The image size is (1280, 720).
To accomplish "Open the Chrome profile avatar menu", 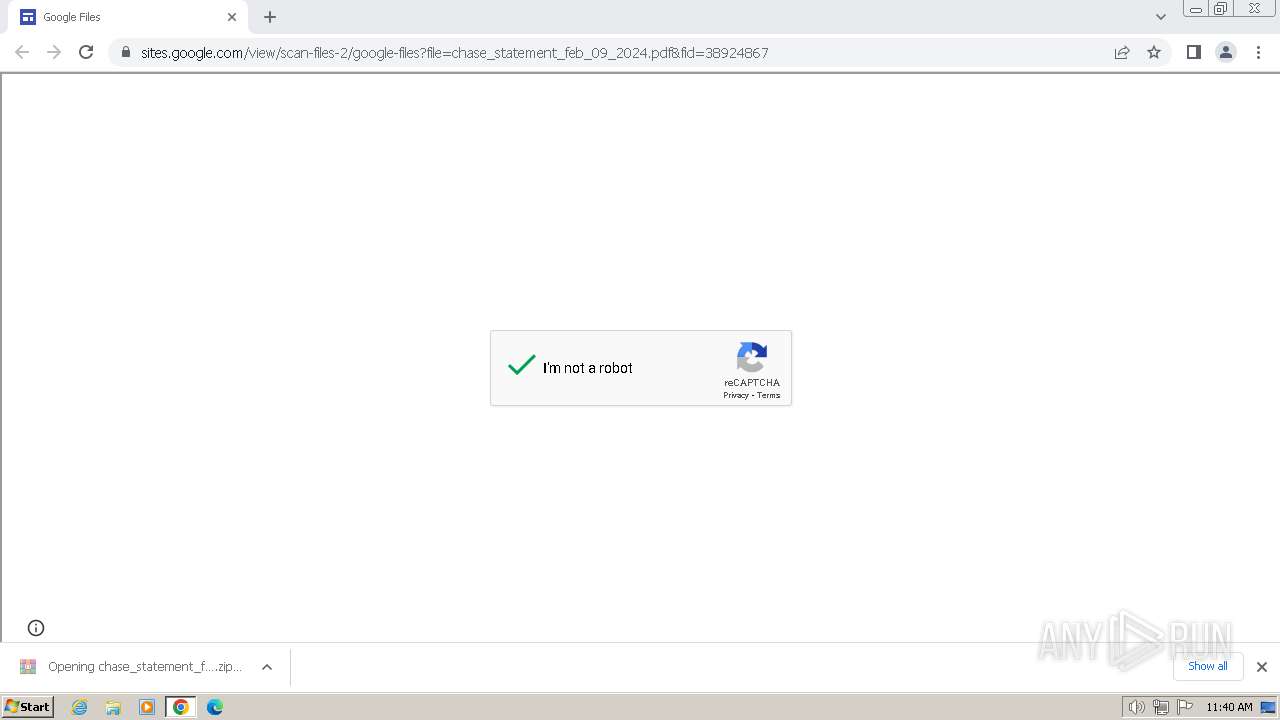I will pos(1226,52).
